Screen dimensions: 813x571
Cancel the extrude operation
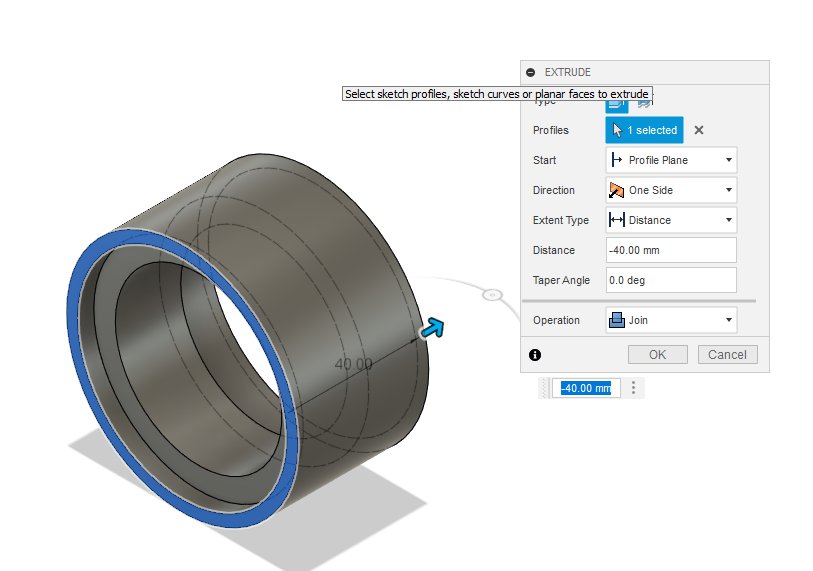pos(727,354)
